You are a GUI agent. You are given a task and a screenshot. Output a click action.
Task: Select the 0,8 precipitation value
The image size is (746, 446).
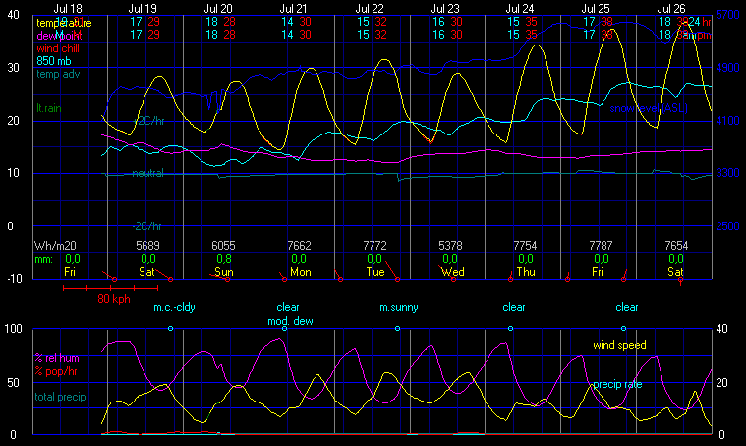(224, 259)
